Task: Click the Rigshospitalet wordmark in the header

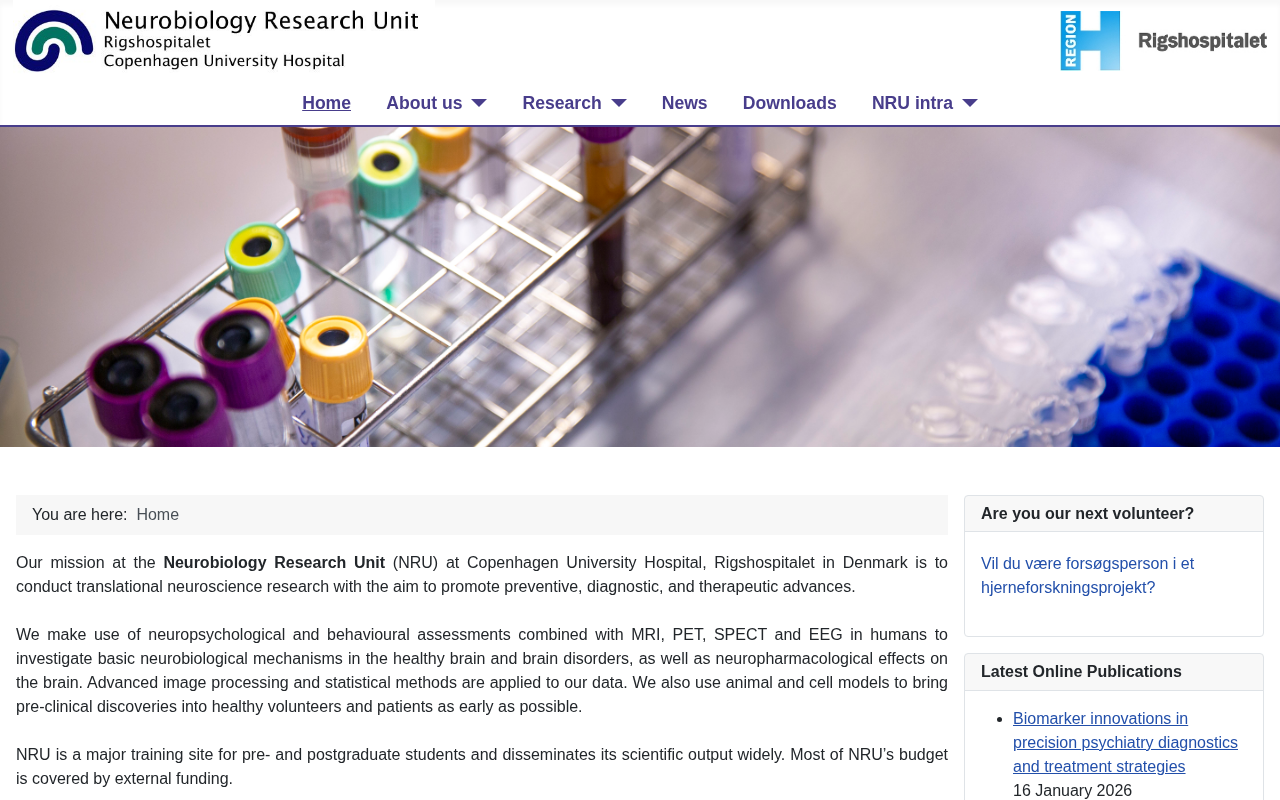Action: (x=1202, y=41)
